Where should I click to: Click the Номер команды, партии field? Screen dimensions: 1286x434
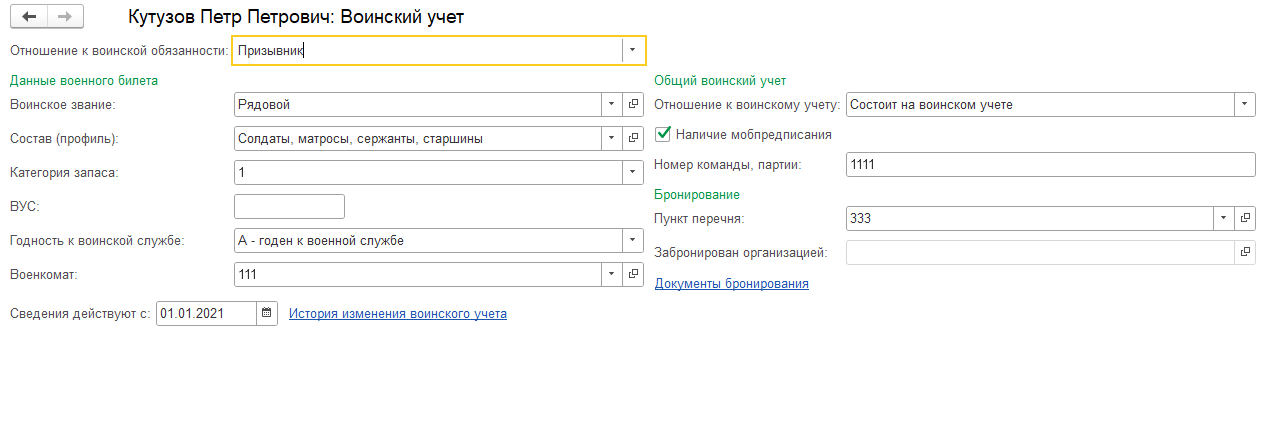click(x=1049, y=164)
